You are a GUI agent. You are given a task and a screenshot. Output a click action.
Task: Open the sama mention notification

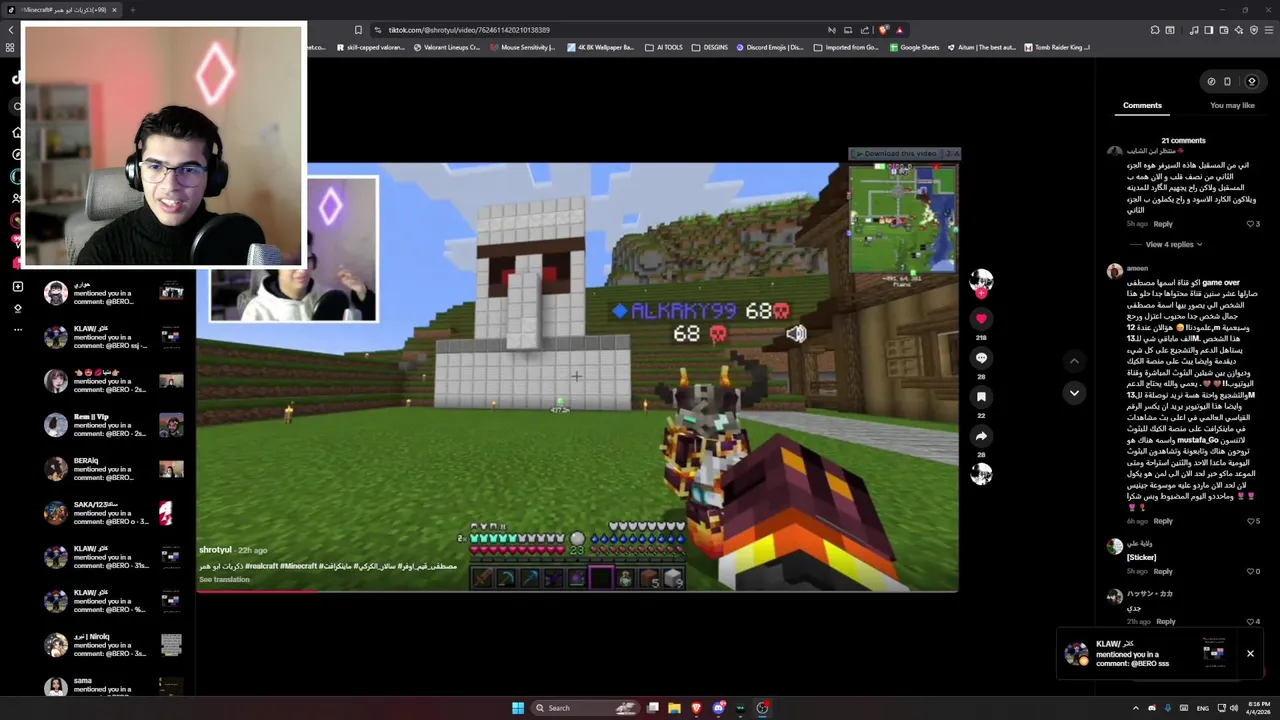(x=115, y=686)
